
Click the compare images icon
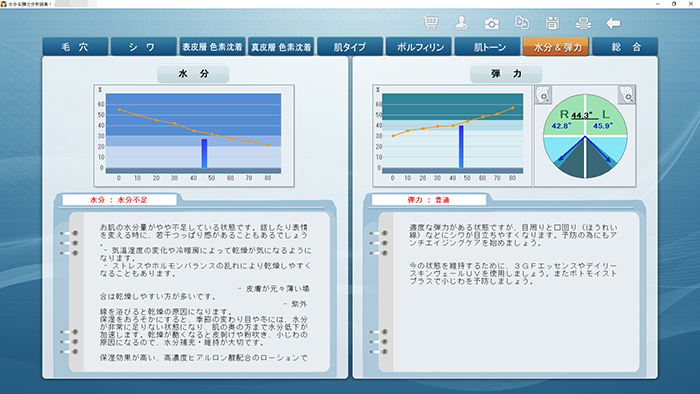pos(522,22)
